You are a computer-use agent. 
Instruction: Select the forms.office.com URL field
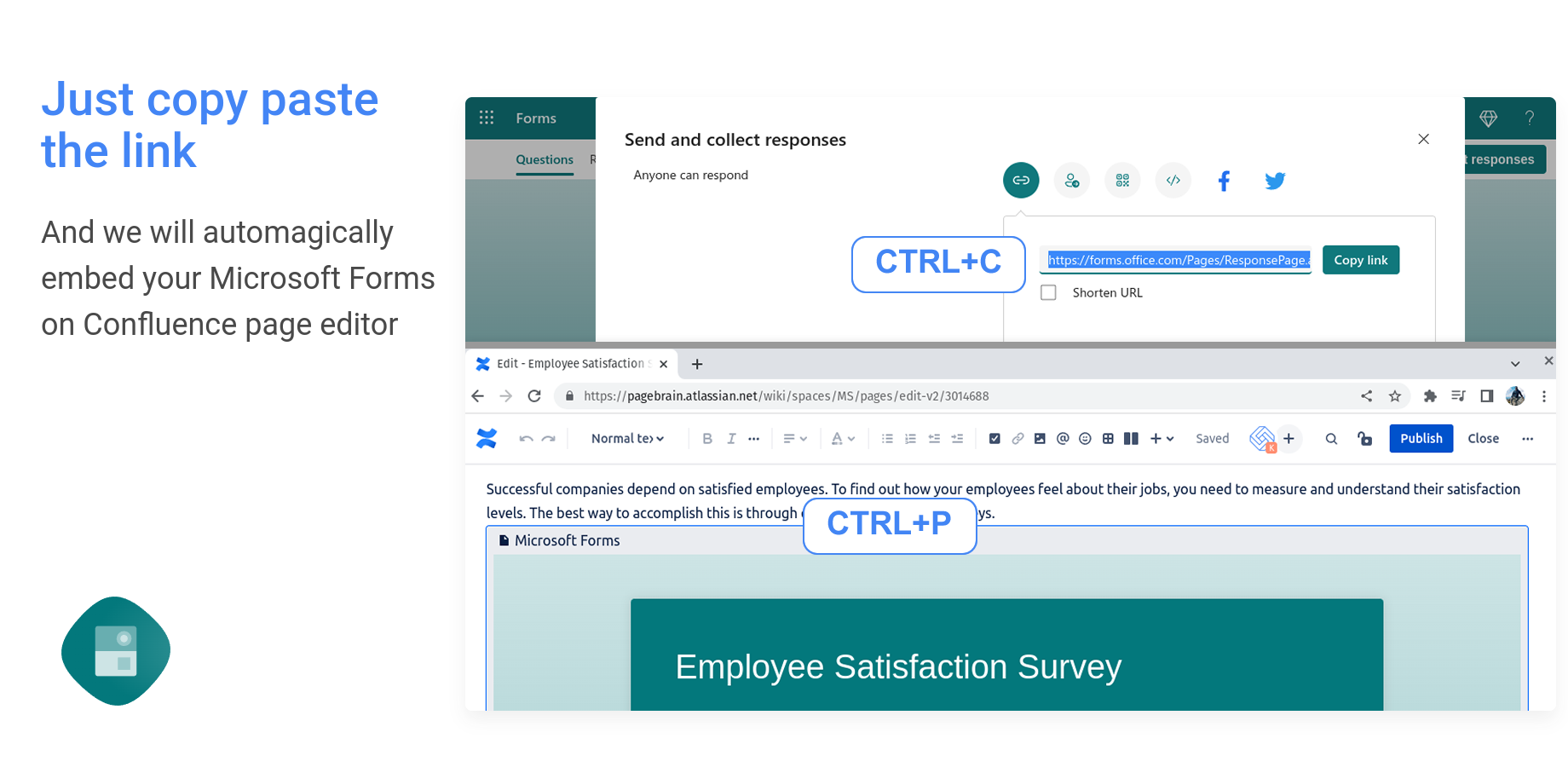[1175, 260]
